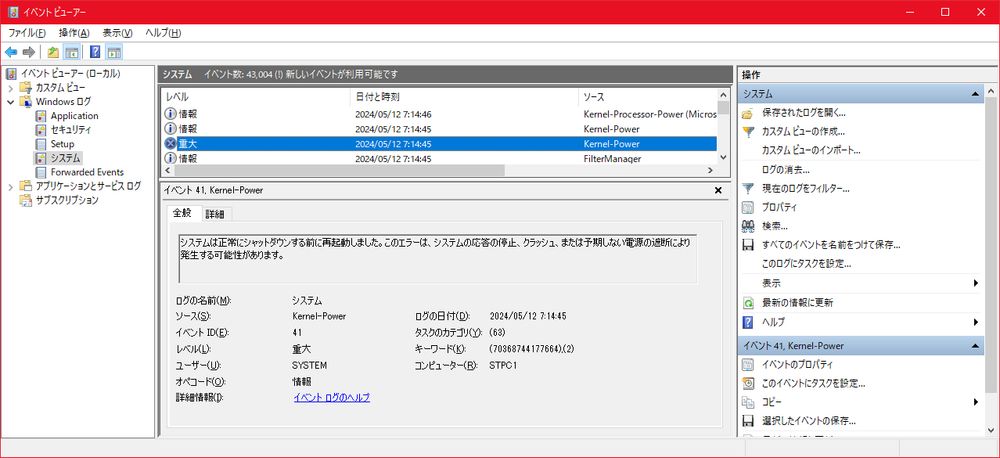Click the イベントのプロパティ icon
This screenshot has height=458, width=1000.
(x=749, y=365)
